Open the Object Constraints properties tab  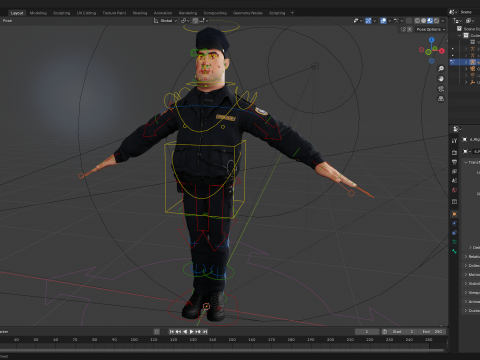click(454, 233)
